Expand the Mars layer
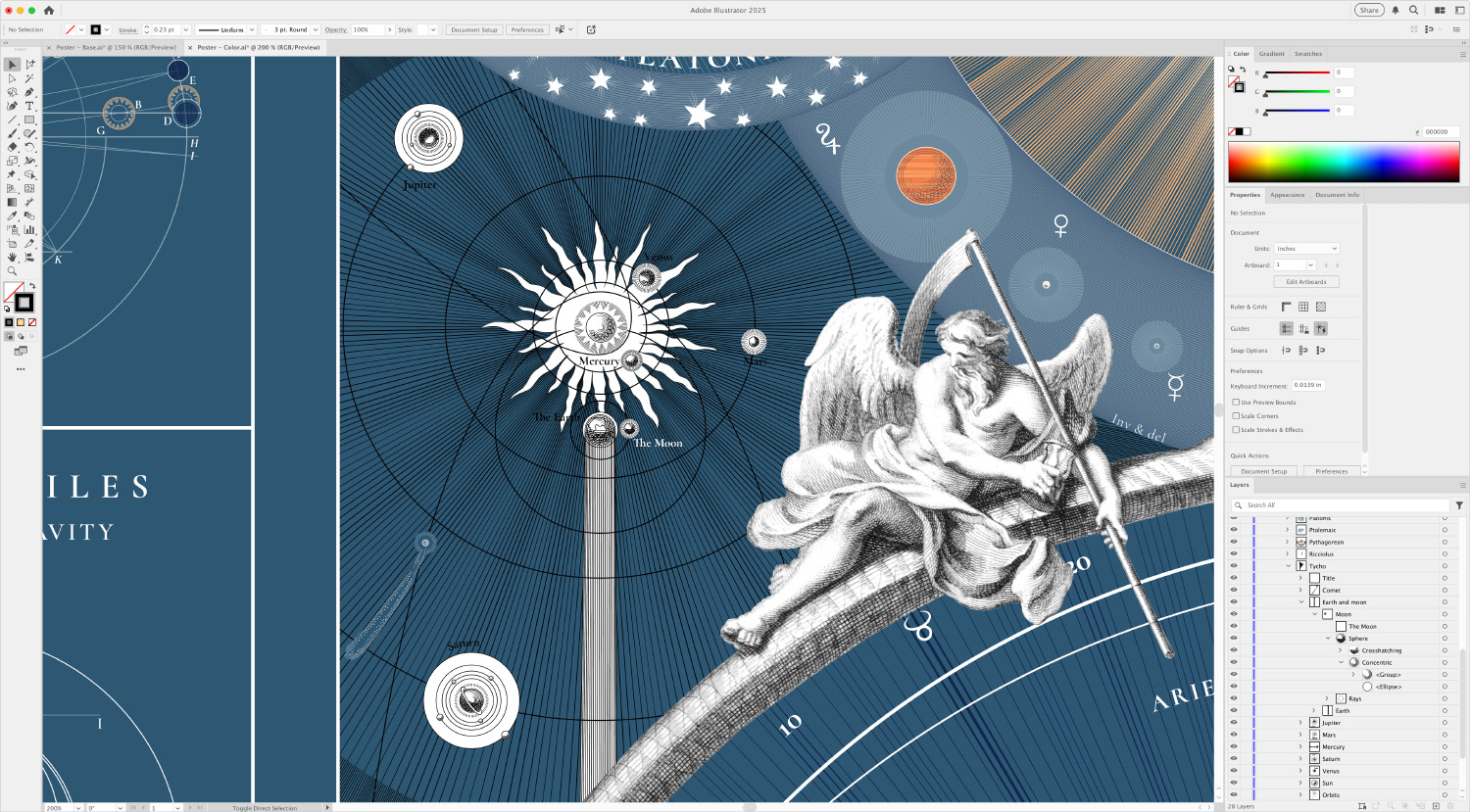 pos(1301,735)
